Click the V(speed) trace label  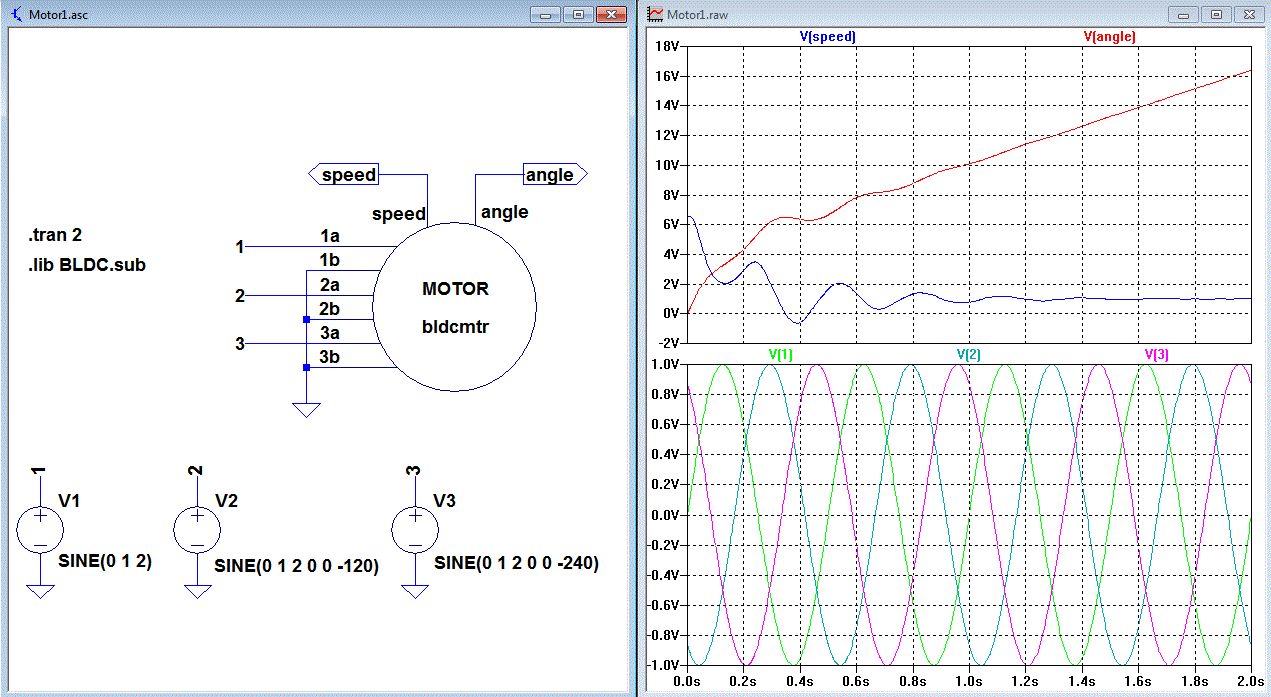pos(828,36)
